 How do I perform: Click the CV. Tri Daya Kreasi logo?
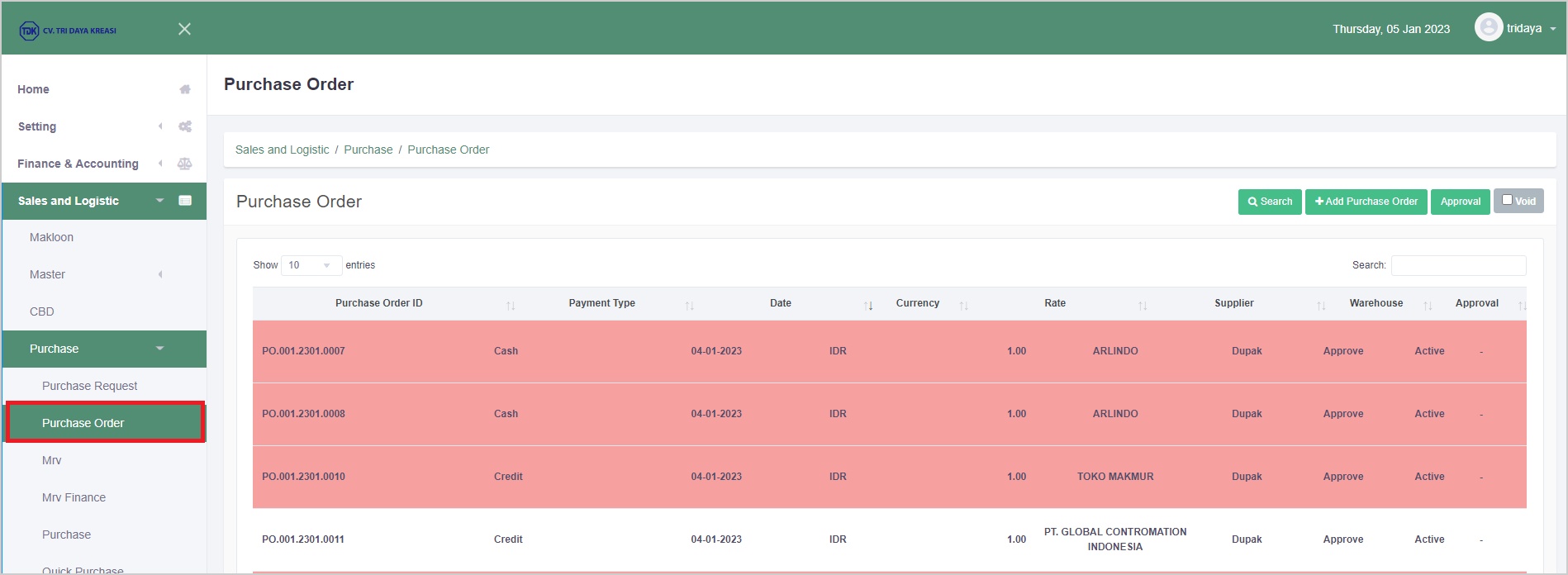tap(68, 31)
